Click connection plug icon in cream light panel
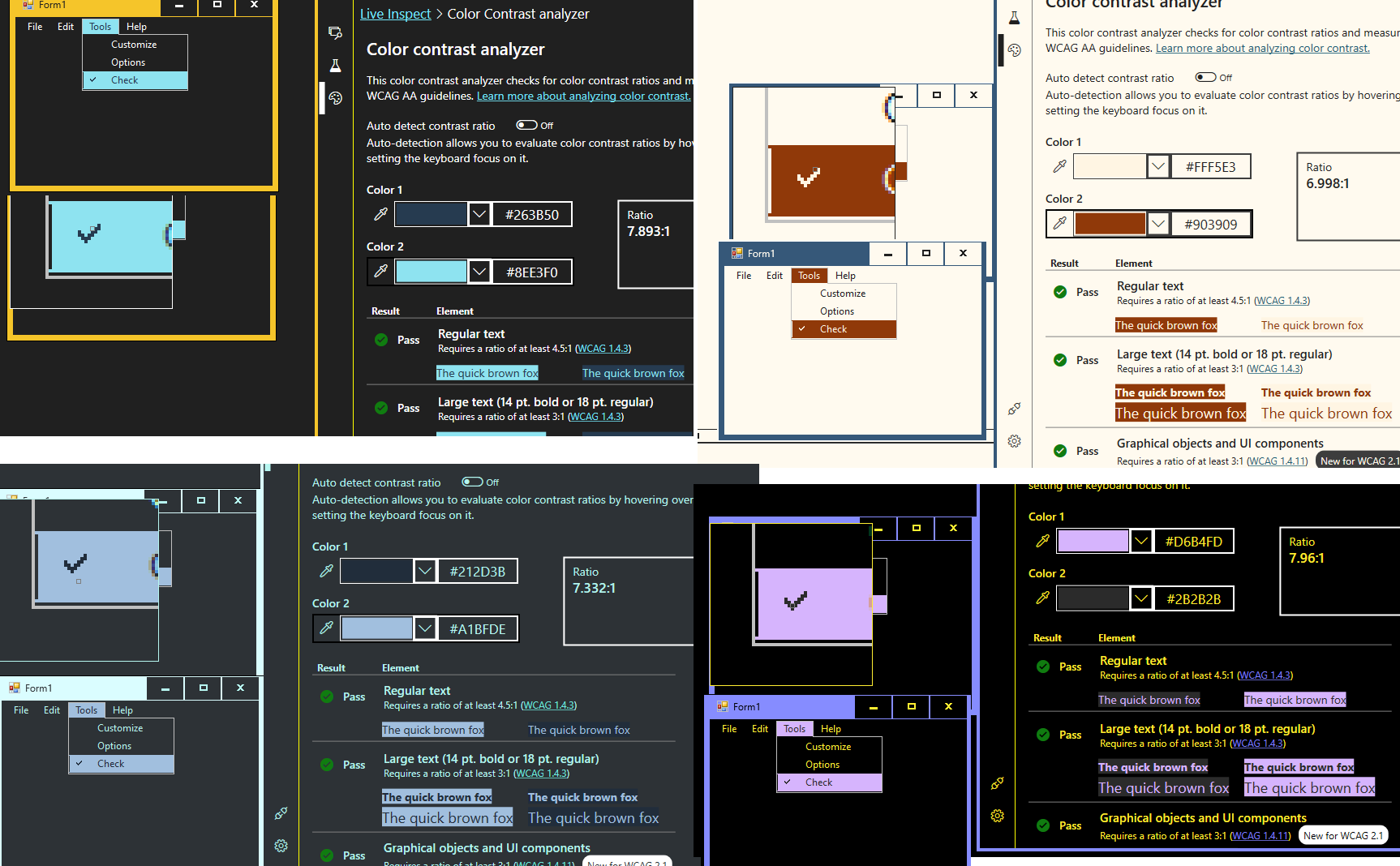The width and height of the screenshot is (1400, 866). coord(1014,409)
